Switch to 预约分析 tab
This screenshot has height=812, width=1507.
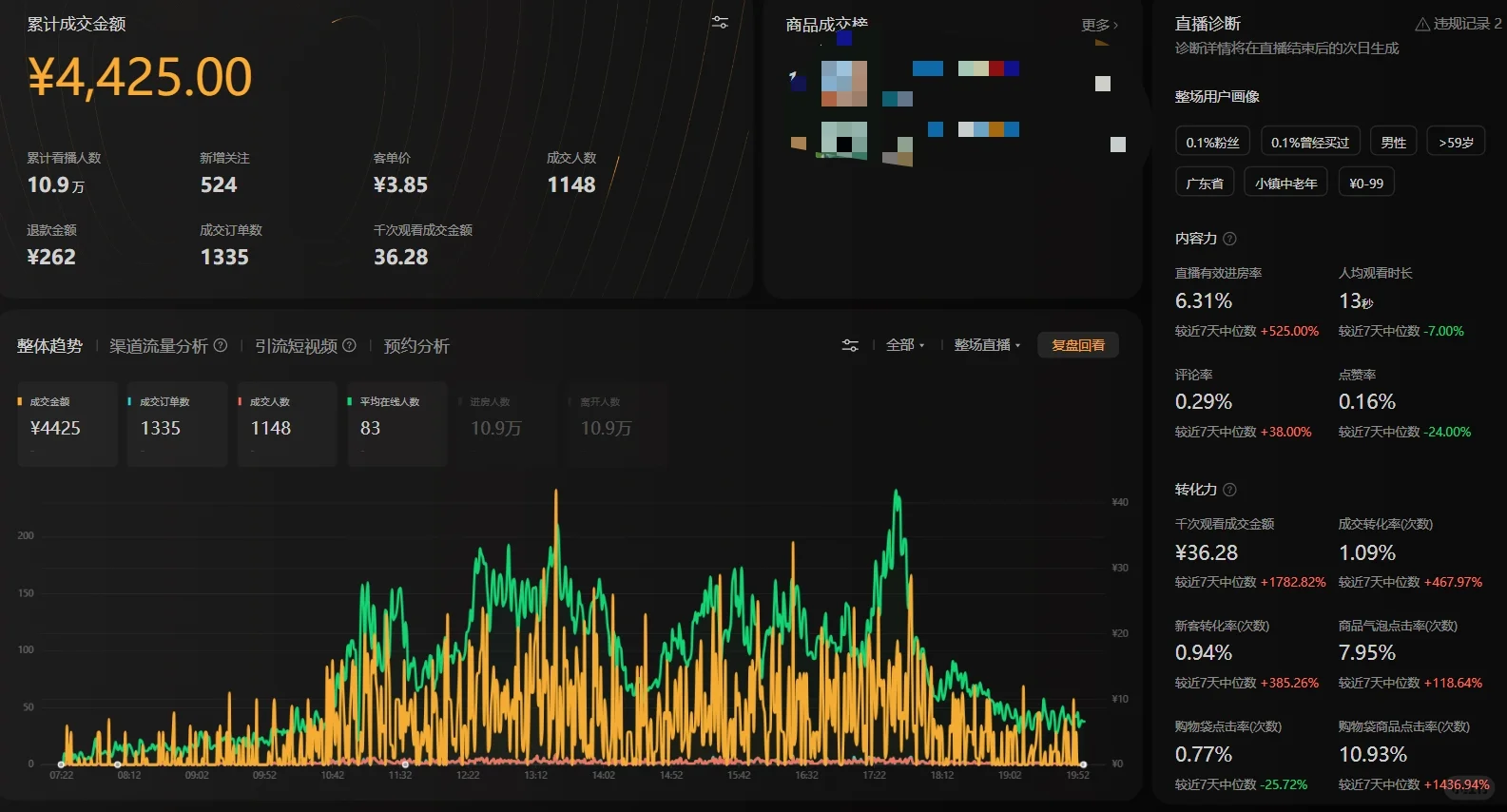click(416, 346)
